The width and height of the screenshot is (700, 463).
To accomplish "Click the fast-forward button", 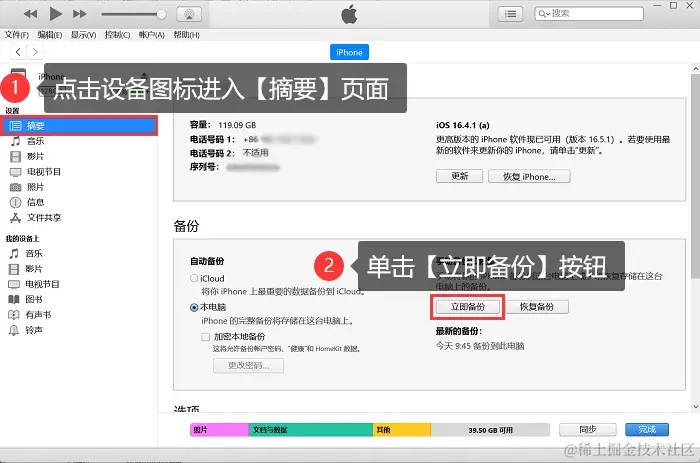I will [x=79, y=14].
